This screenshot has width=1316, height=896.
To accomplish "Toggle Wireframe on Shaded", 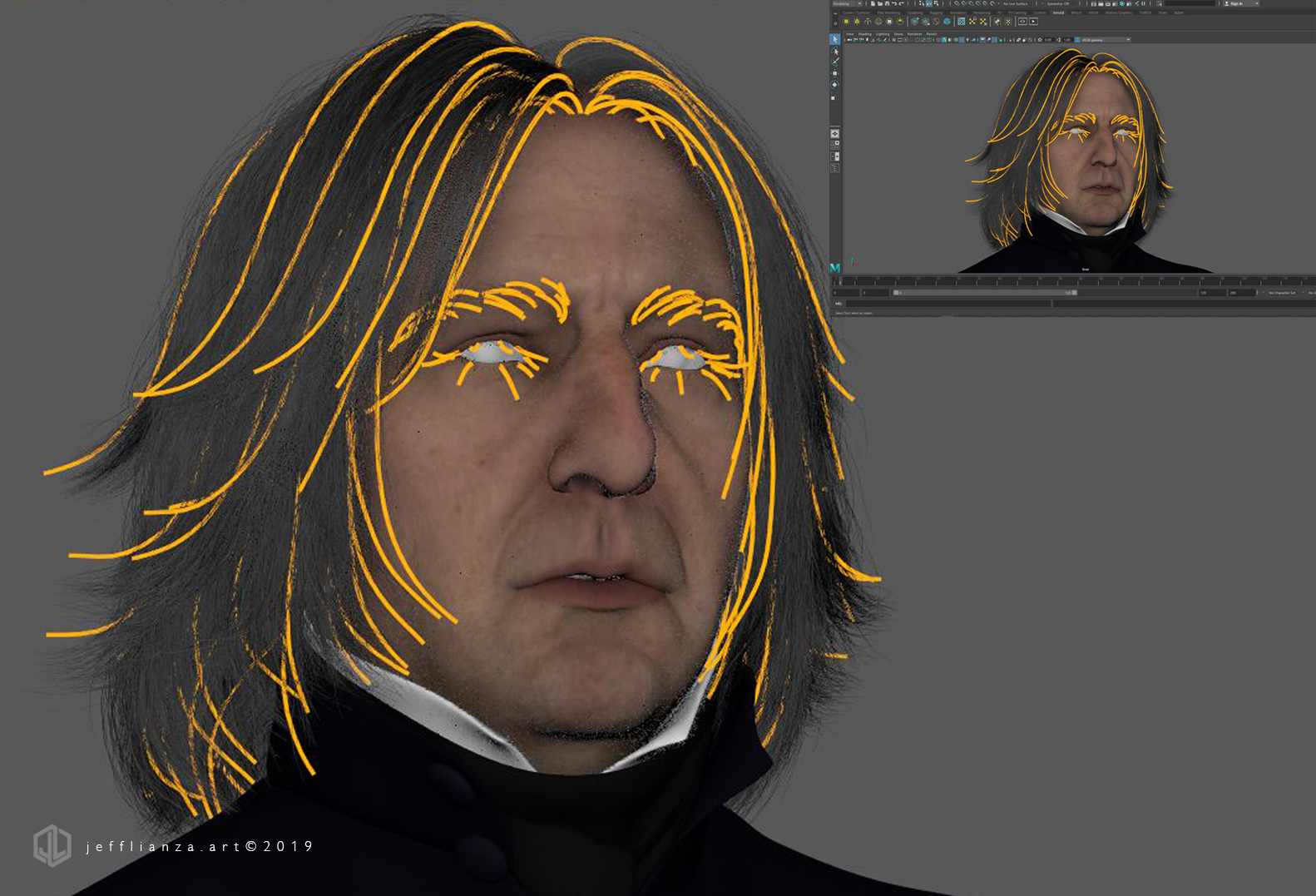I will point(956,40).
